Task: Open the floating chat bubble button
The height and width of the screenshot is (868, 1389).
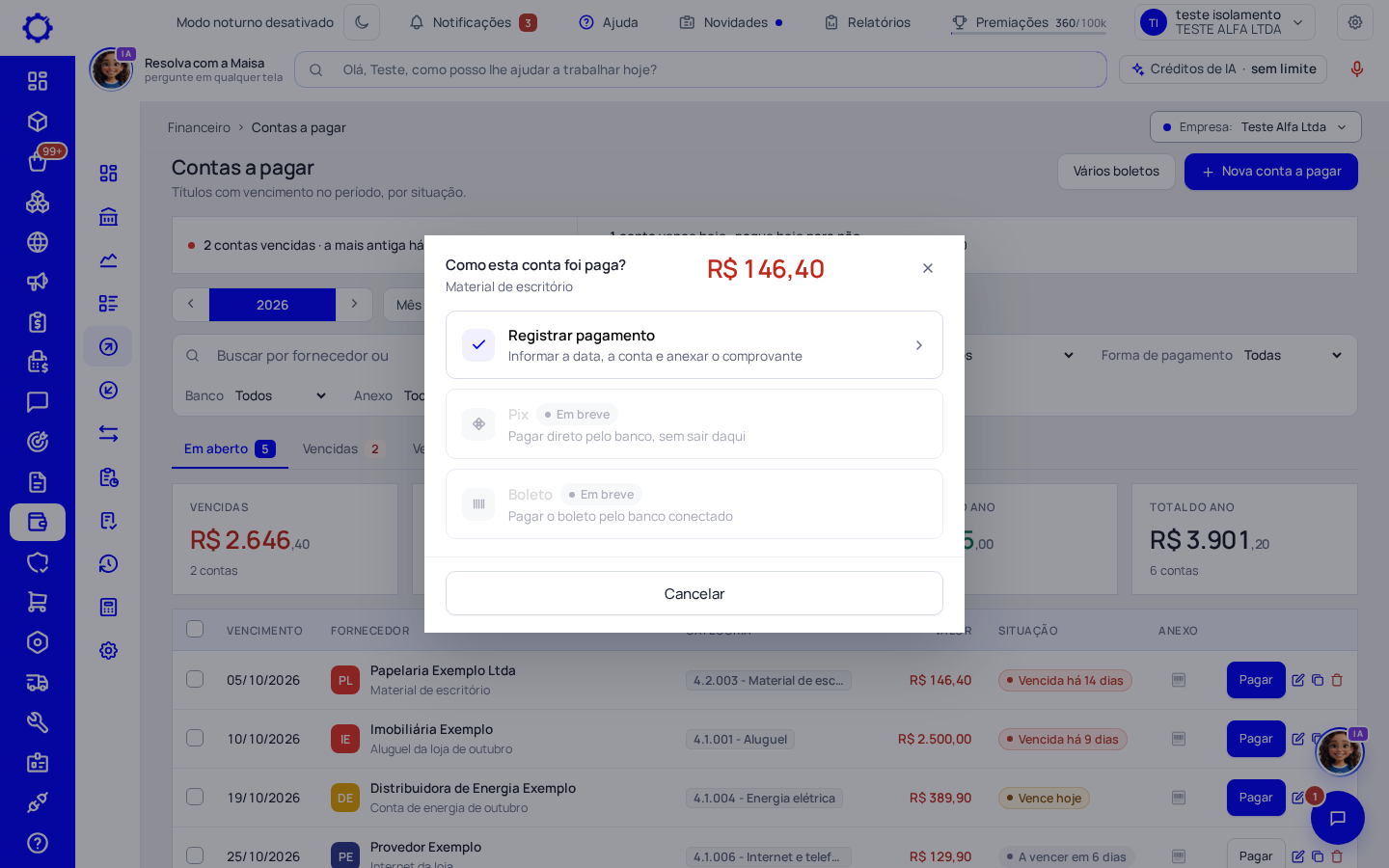Action: click(1338, 818)
